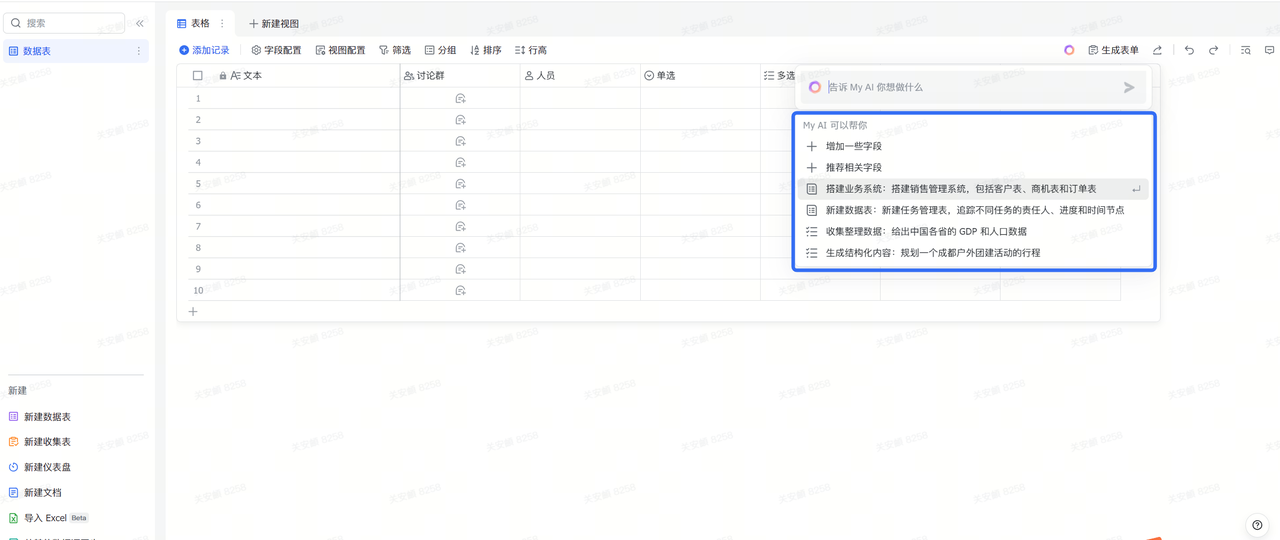The width and height of the screenshot is (1280, 540).
Task: Open the 表格 view tab options menu
Action: [222, 23]
